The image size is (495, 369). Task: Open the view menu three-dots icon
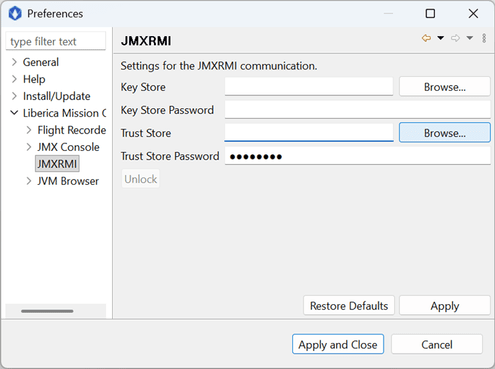point(484,38)
